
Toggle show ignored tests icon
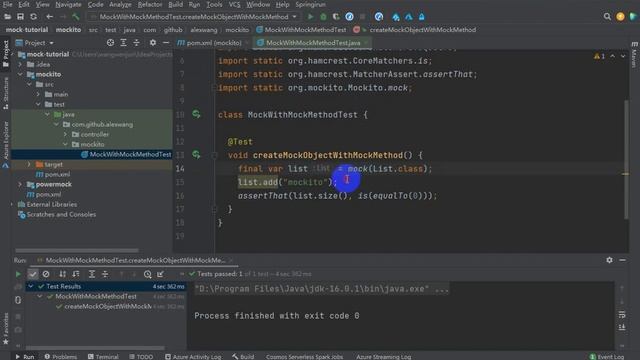coord(46,274)
